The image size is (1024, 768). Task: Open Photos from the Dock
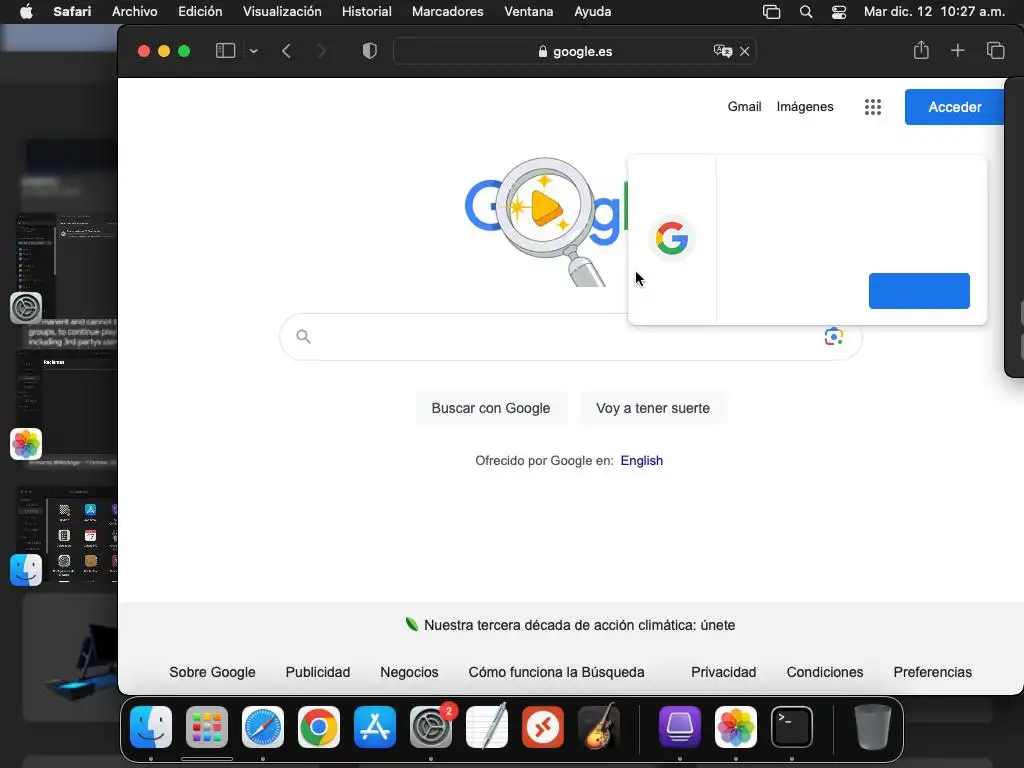[736, 726]
